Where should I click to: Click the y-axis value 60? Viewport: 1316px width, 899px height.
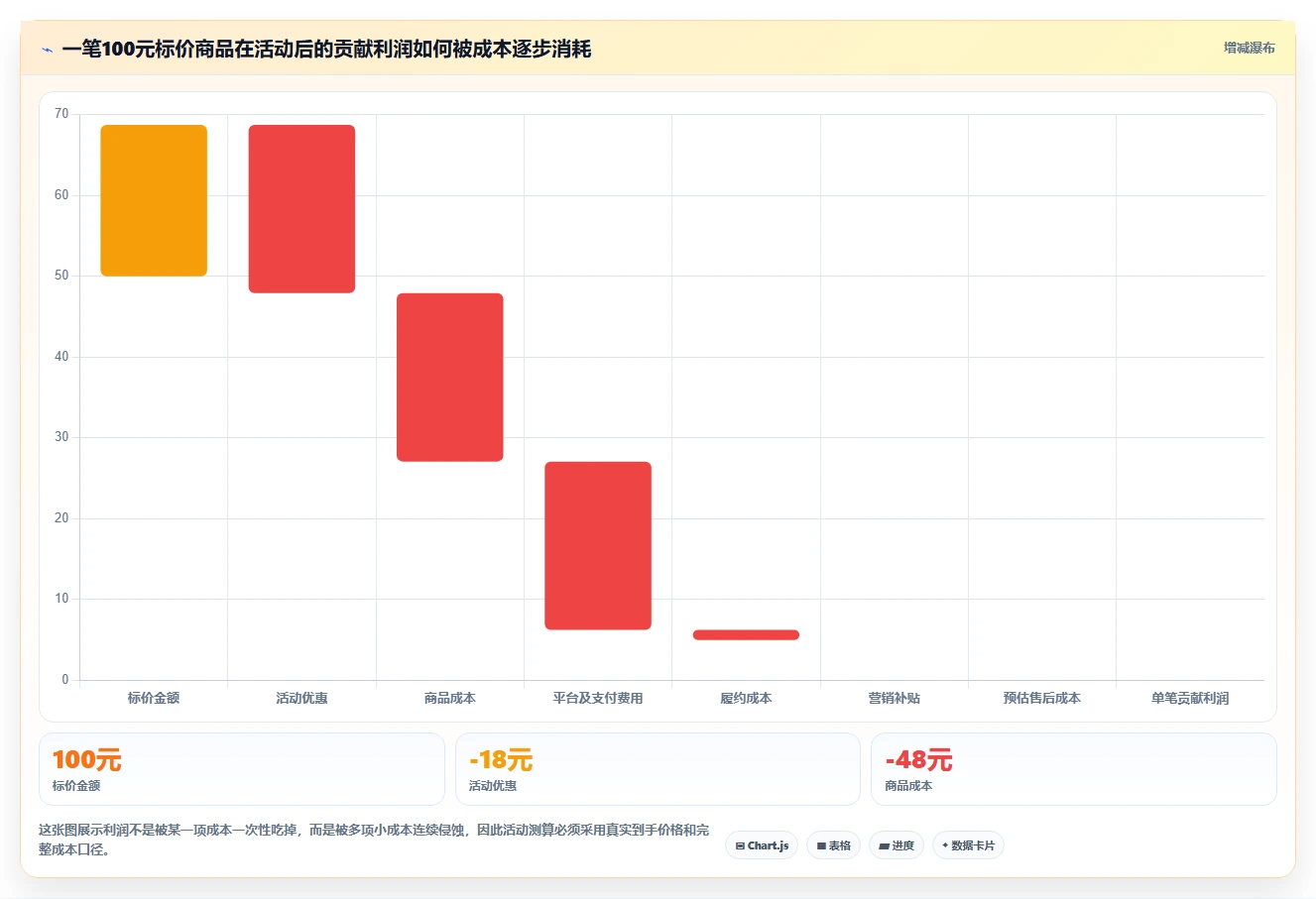61,195
